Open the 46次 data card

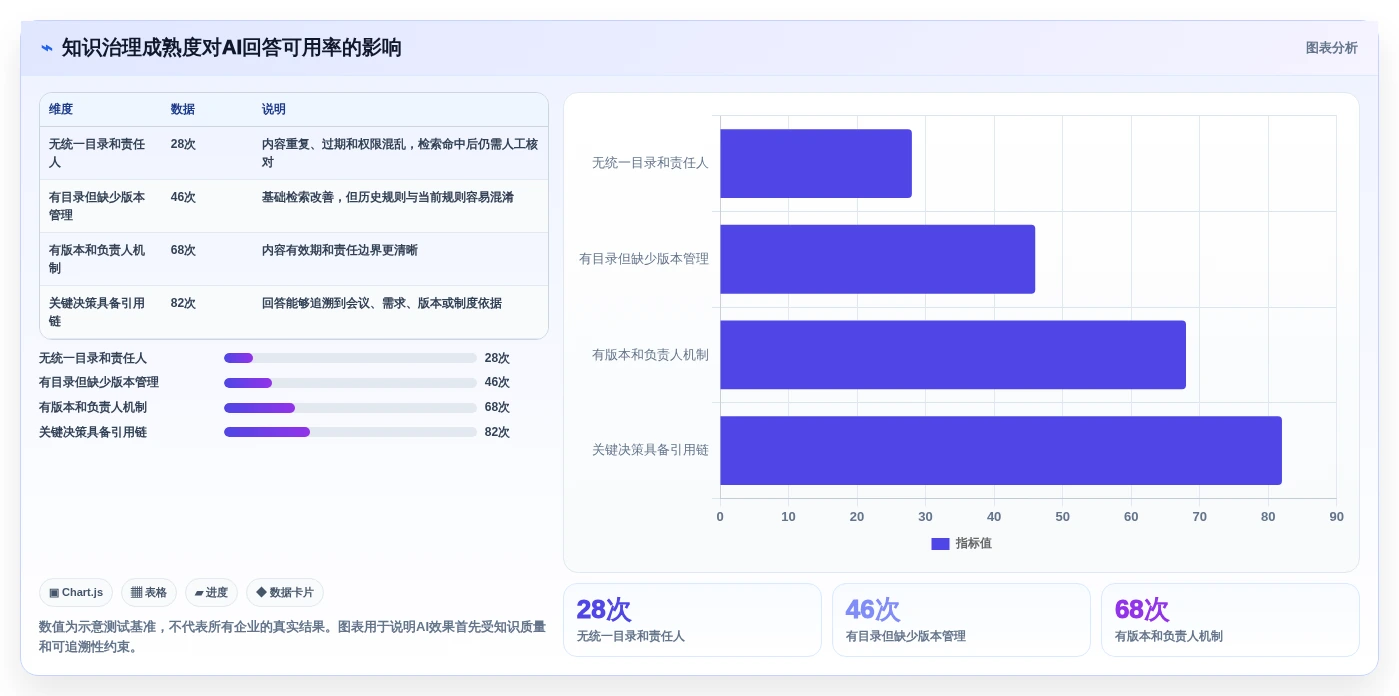[961, 620]
